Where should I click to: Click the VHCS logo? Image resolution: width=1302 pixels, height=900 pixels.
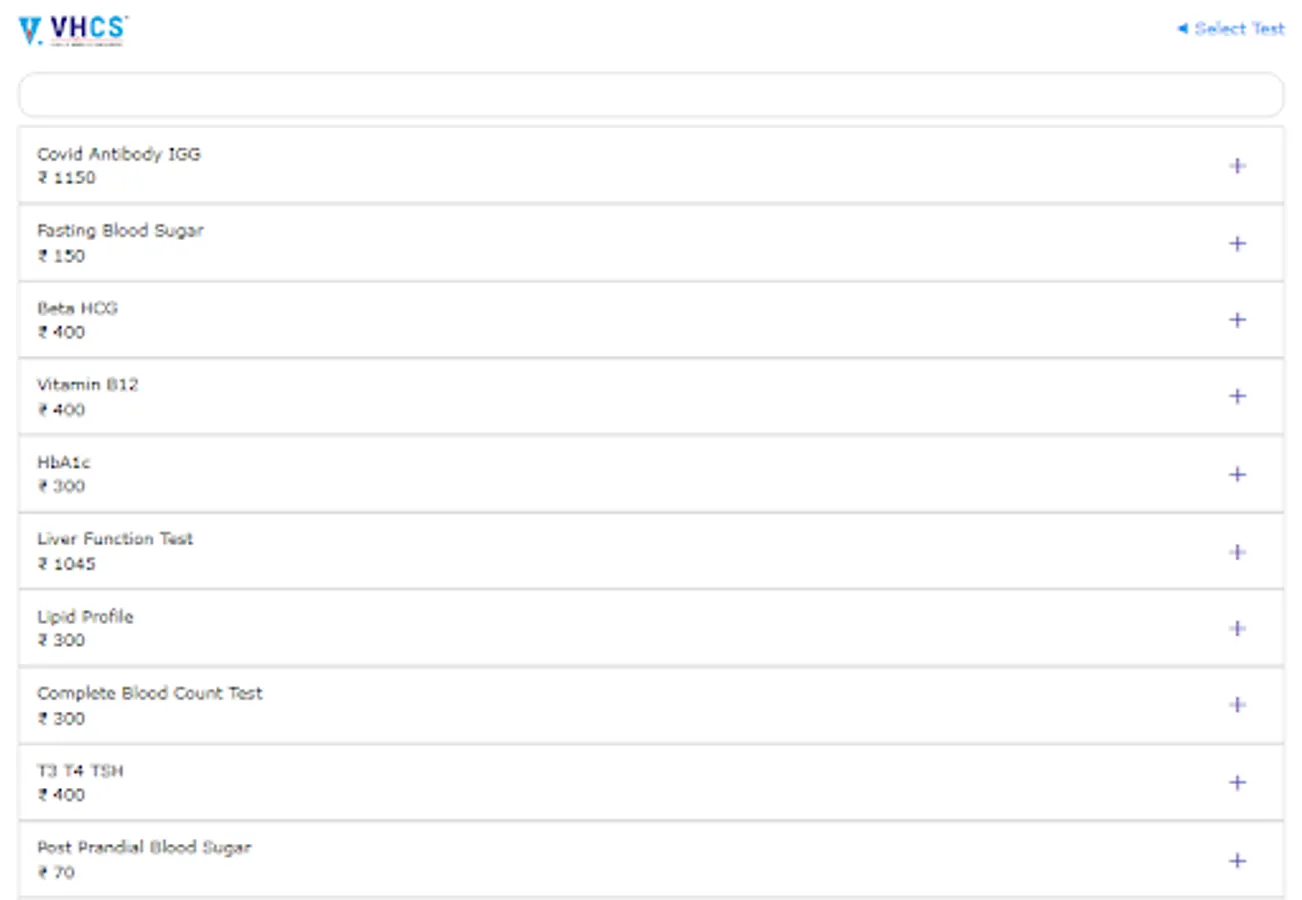click(73, 30)
